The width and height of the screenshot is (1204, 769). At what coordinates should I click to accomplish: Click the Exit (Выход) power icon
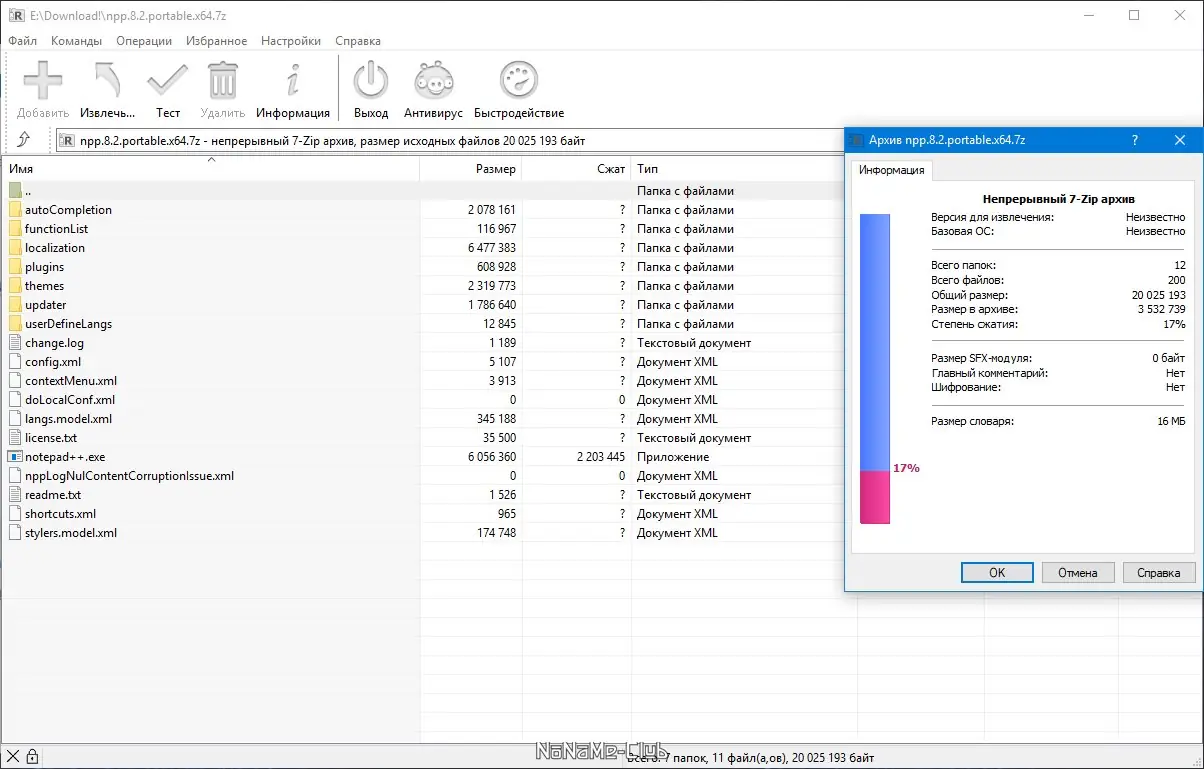[x=371, y=81]
